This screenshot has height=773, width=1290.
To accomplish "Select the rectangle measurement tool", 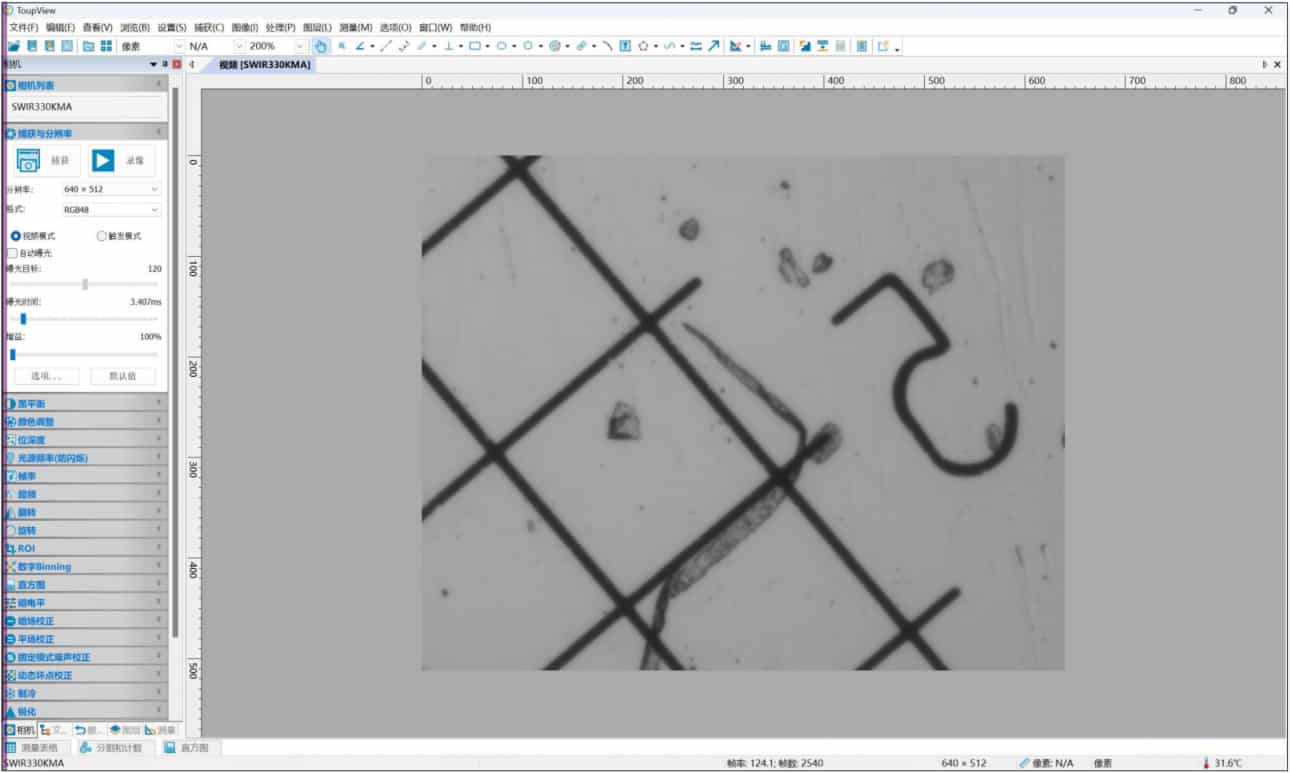I will pyautogui.click(x=475, y=46).
